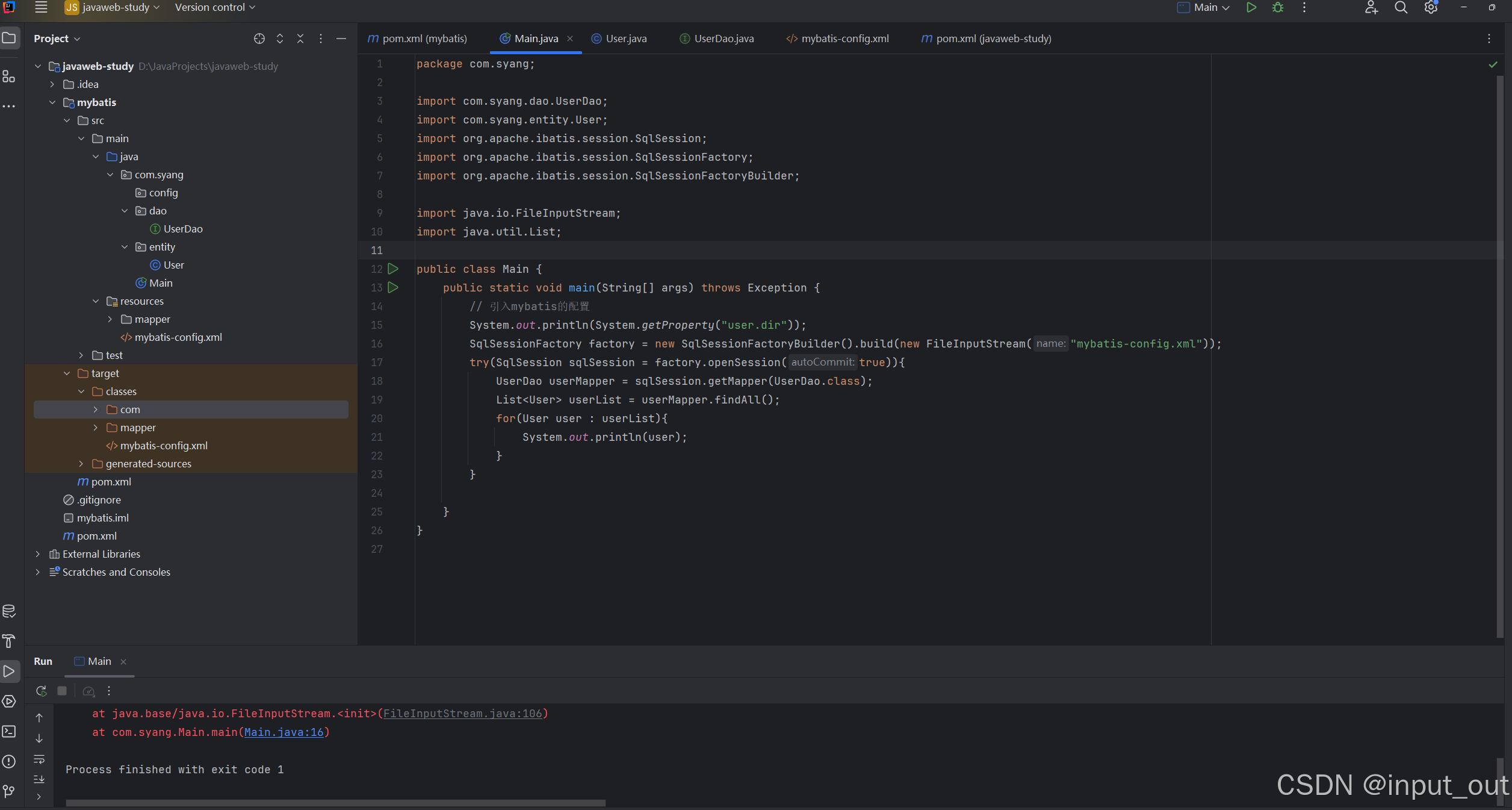Click Select Opened File crosshair icon
This screenshot has width=1512, height=810.
(259, 39)
